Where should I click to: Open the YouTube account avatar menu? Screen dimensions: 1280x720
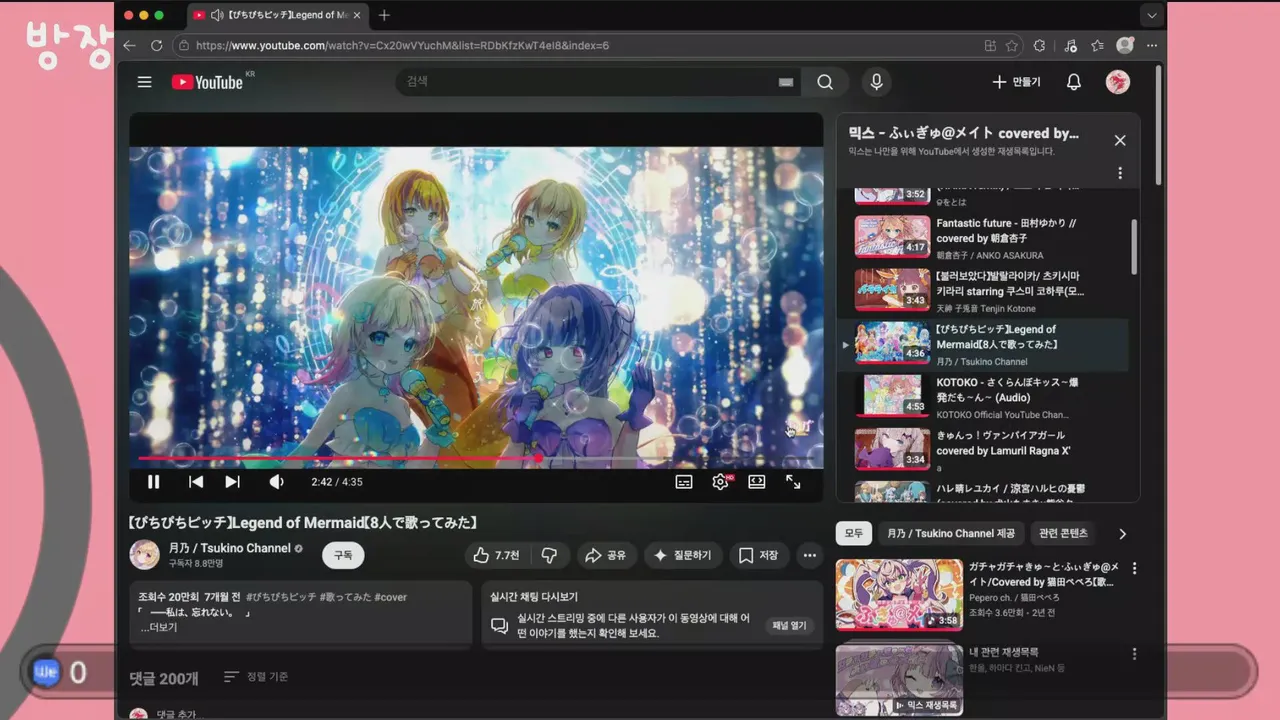(1118, 82)
